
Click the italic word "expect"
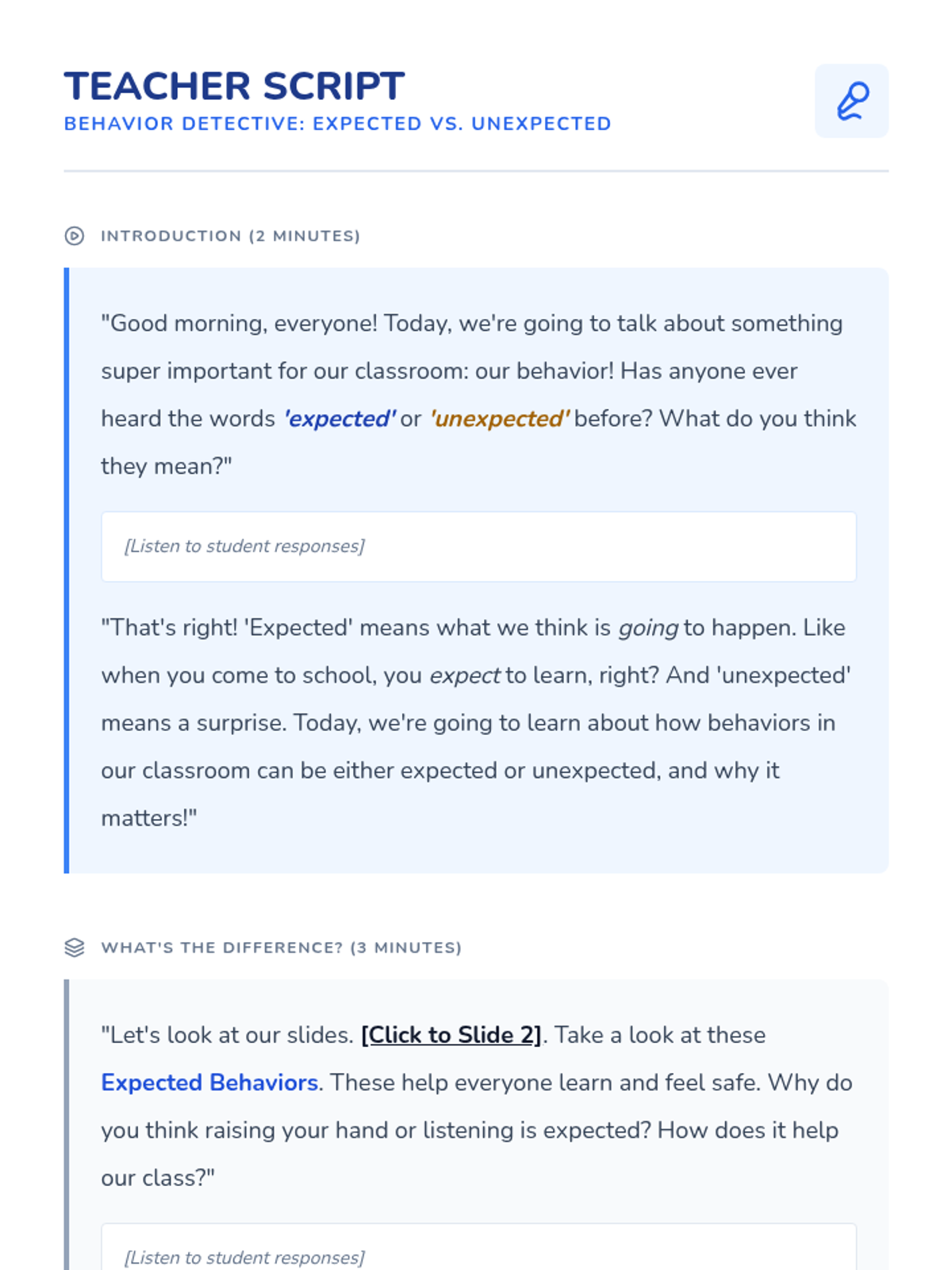click(465, 675)
